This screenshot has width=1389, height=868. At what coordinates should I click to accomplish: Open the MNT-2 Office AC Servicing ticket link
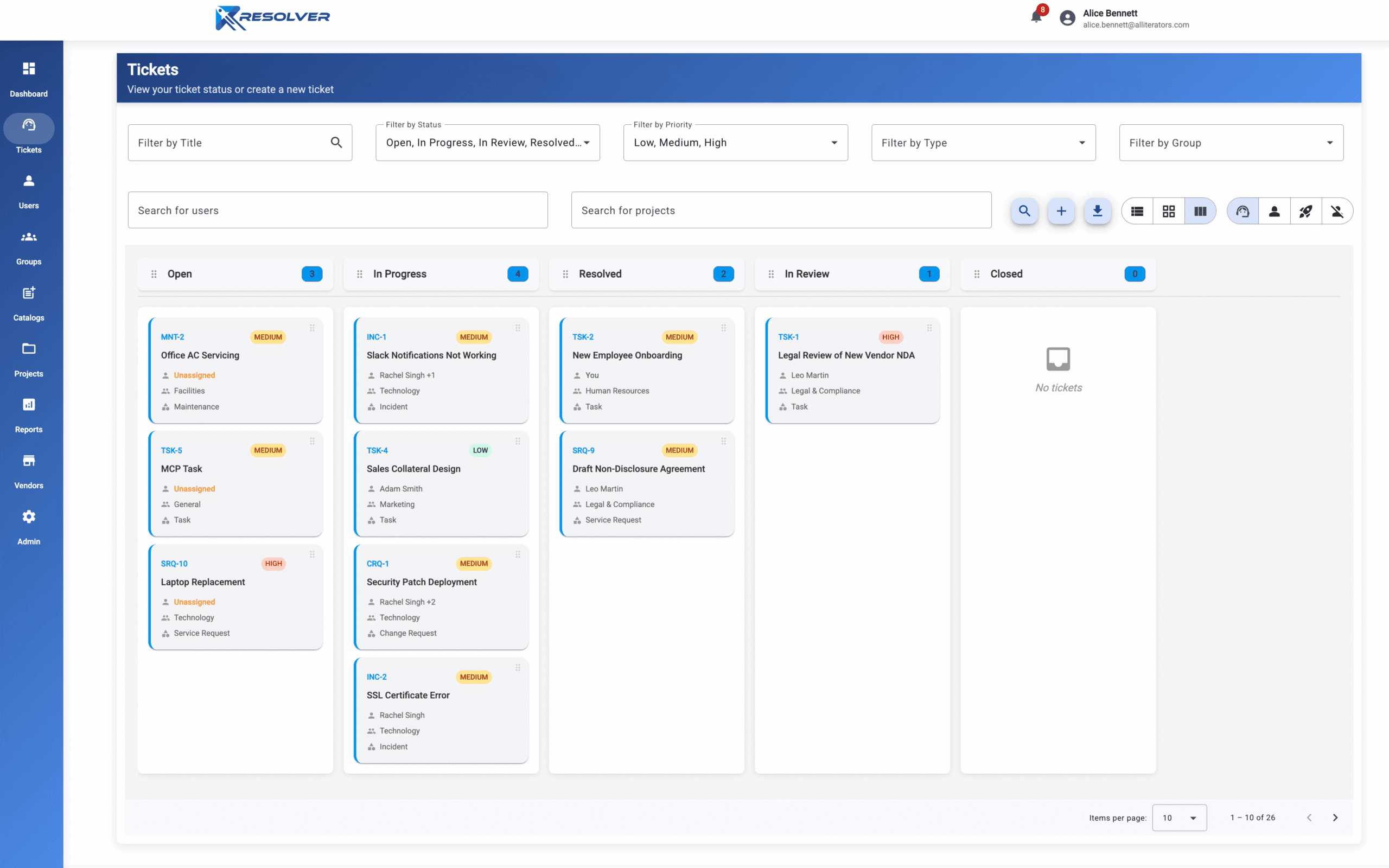point(171,337)
